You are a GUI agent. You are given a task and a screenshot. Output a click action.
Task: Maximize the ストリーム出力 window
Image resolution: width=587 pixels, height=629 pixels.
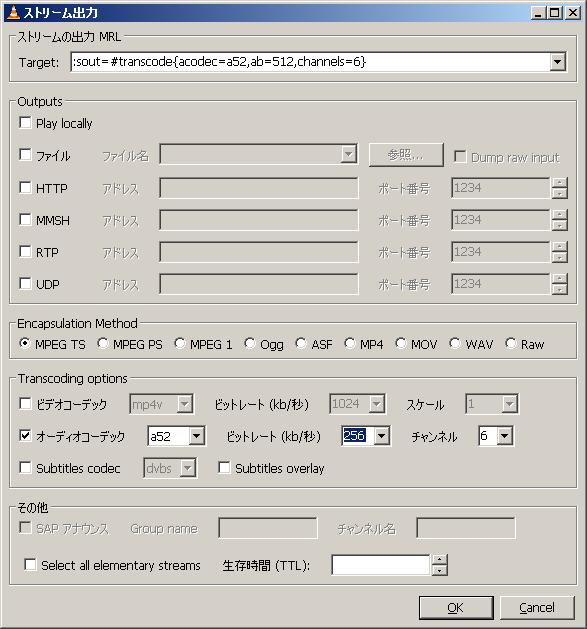point(555,13)
